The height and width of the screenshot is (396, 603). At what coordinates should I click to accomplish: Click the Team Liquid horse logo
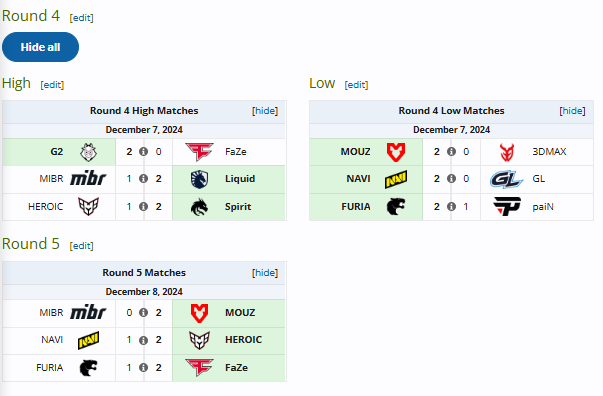(199, 179)
